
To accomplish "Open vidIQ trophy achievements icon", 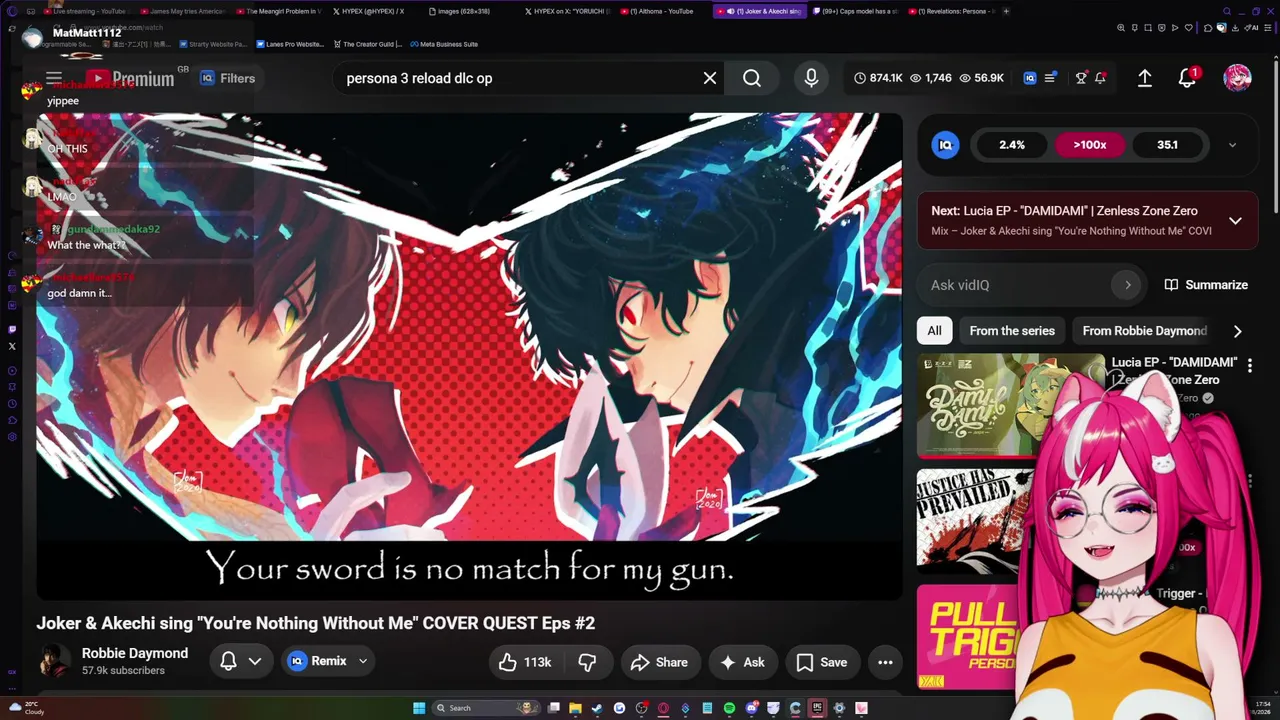I will pos(1081,78).
